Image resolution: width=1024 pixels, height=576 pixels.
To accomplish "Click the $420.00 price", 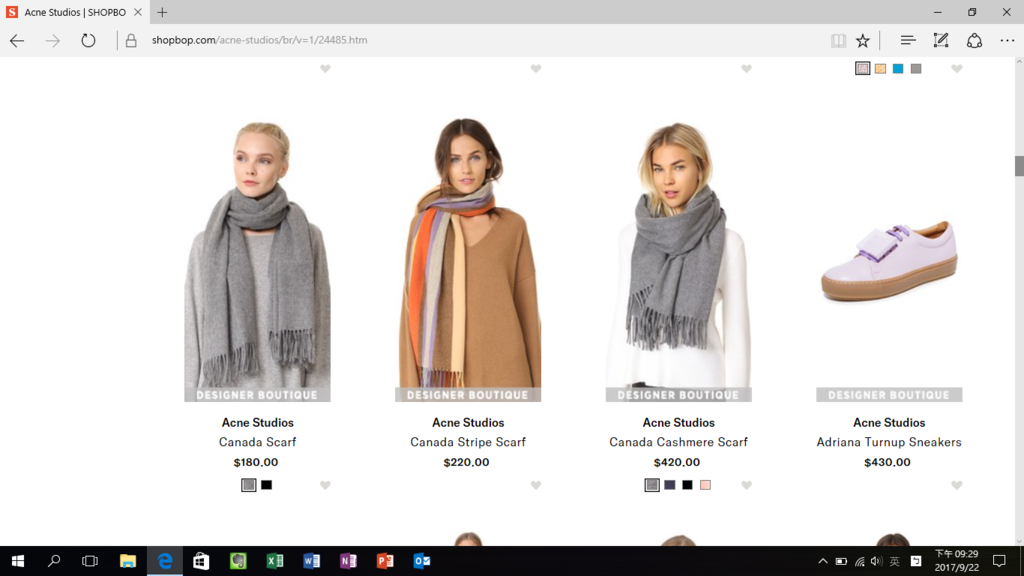I will (x=677, y=462).
